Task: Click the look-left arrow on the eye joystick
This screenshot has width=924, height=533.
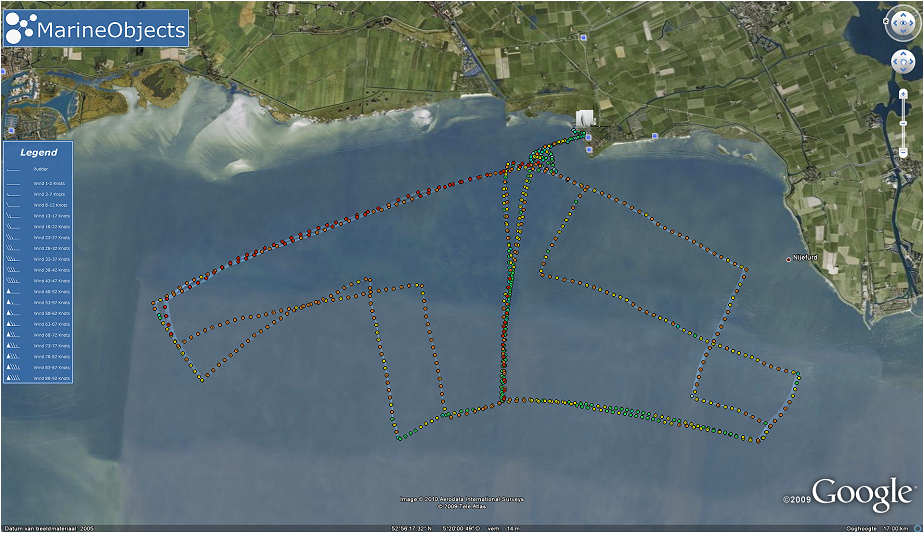Action: tap(895, 23)
